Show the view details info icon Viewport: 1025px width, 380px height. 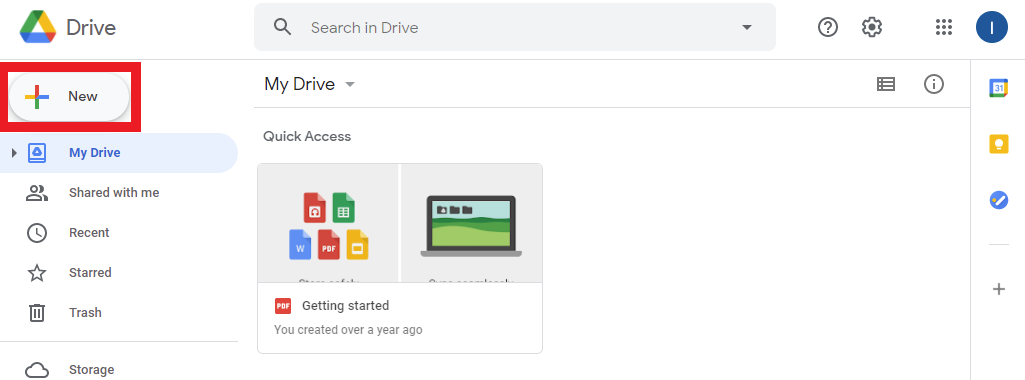tap(933, 84)
